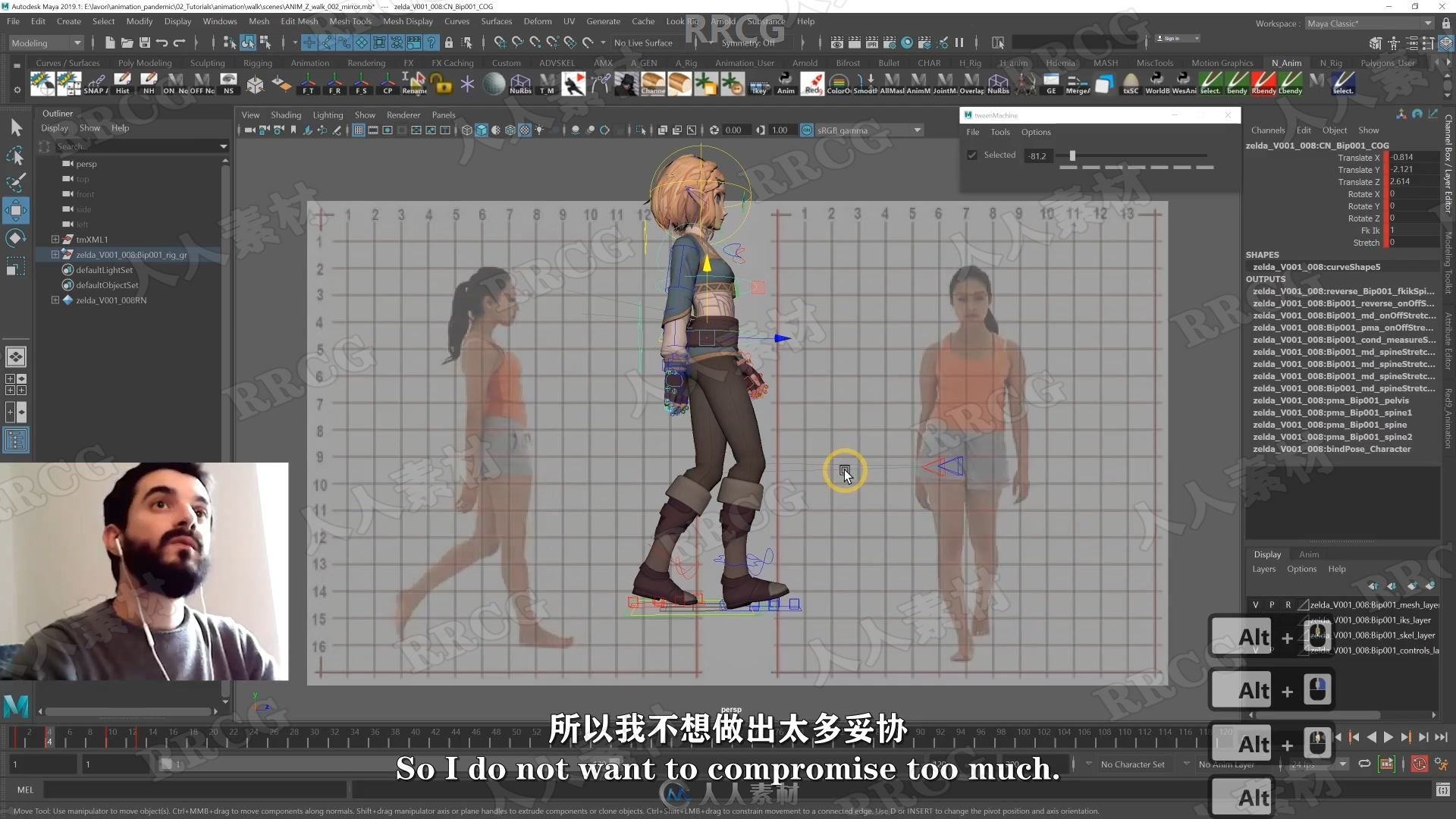Uncheck Selected checkbox in tweenMachine
Screen dimensions: 1456x819
click(x=972, y=155)
